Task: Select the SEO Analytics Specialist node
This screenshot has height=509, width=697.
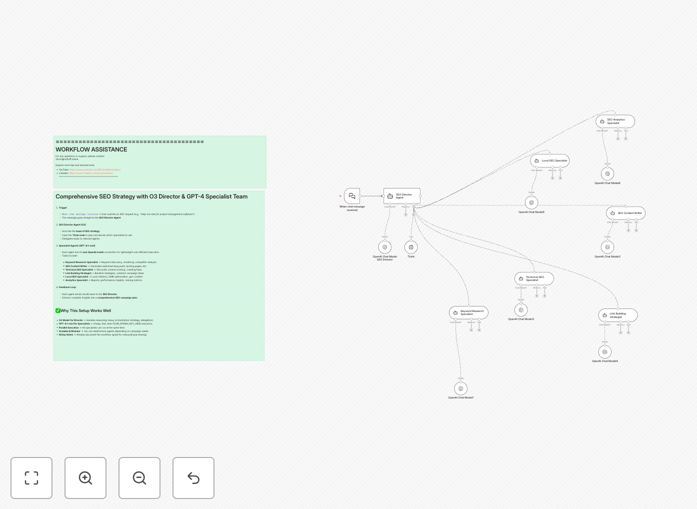Action: tap(615, 121)
